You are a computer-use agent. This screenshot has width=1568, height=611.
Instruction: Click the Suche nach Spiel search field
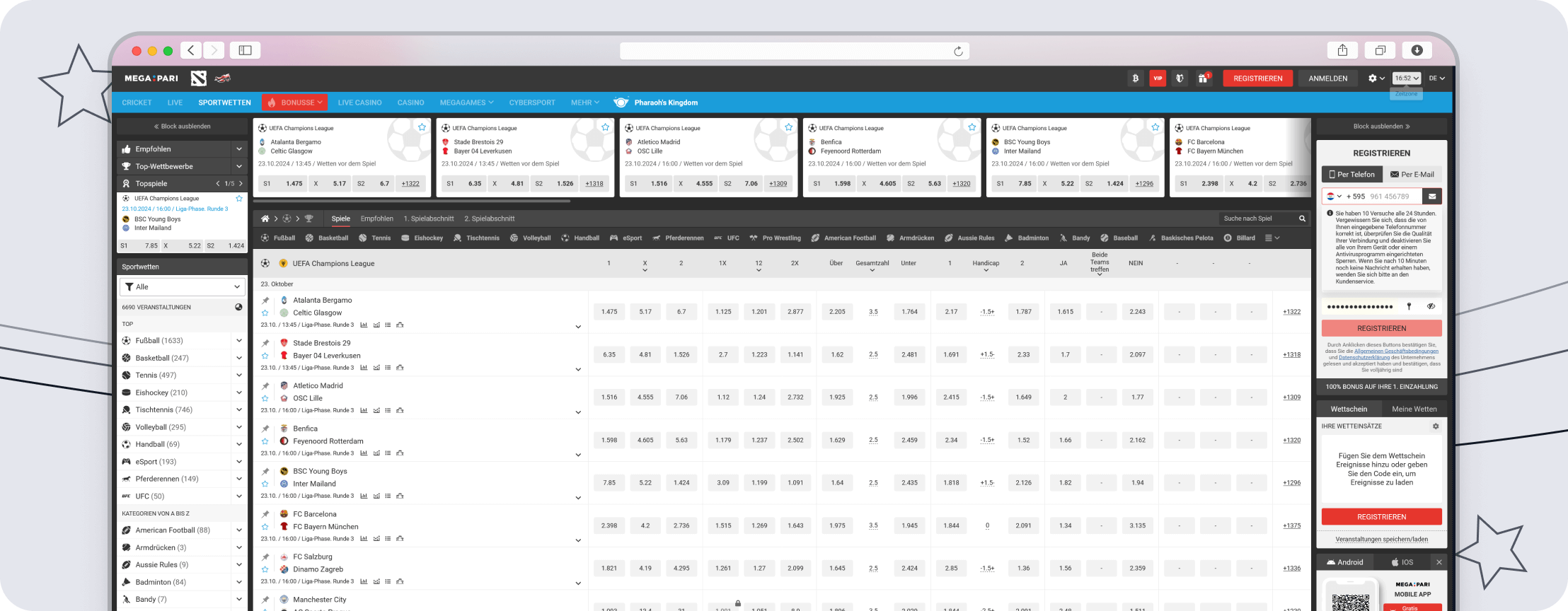[x=1258, y=219]
